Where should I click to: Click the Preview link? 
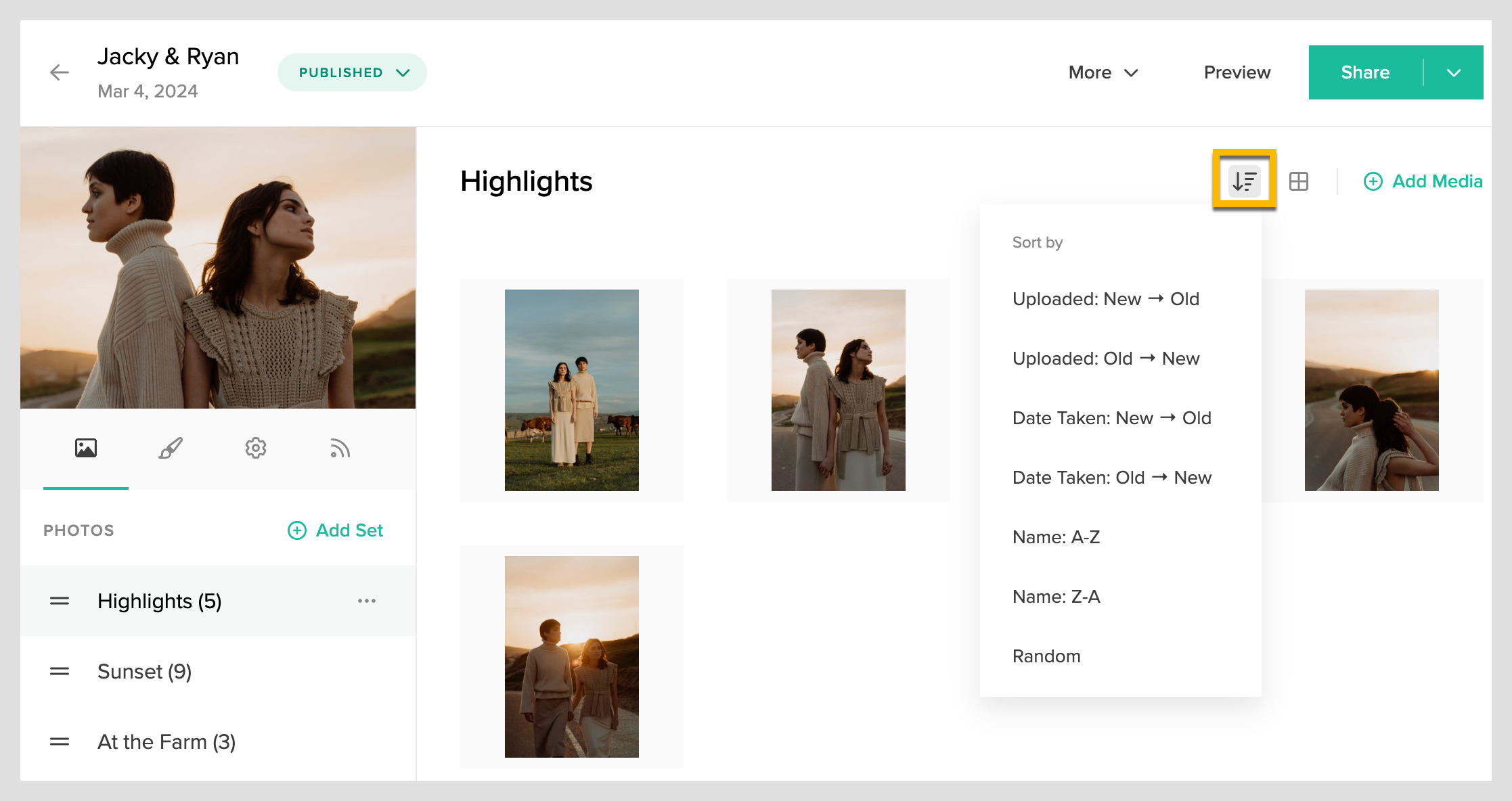click(1237, 72)
